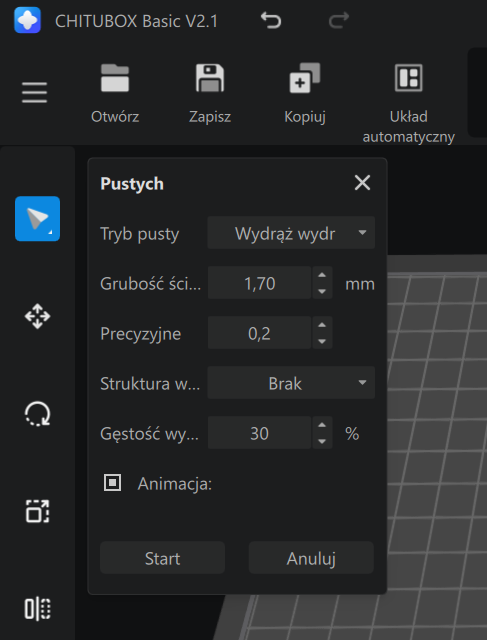487x640 pixels.
Task: Activate the move tool in sidebar
Action: coord(38,316)
